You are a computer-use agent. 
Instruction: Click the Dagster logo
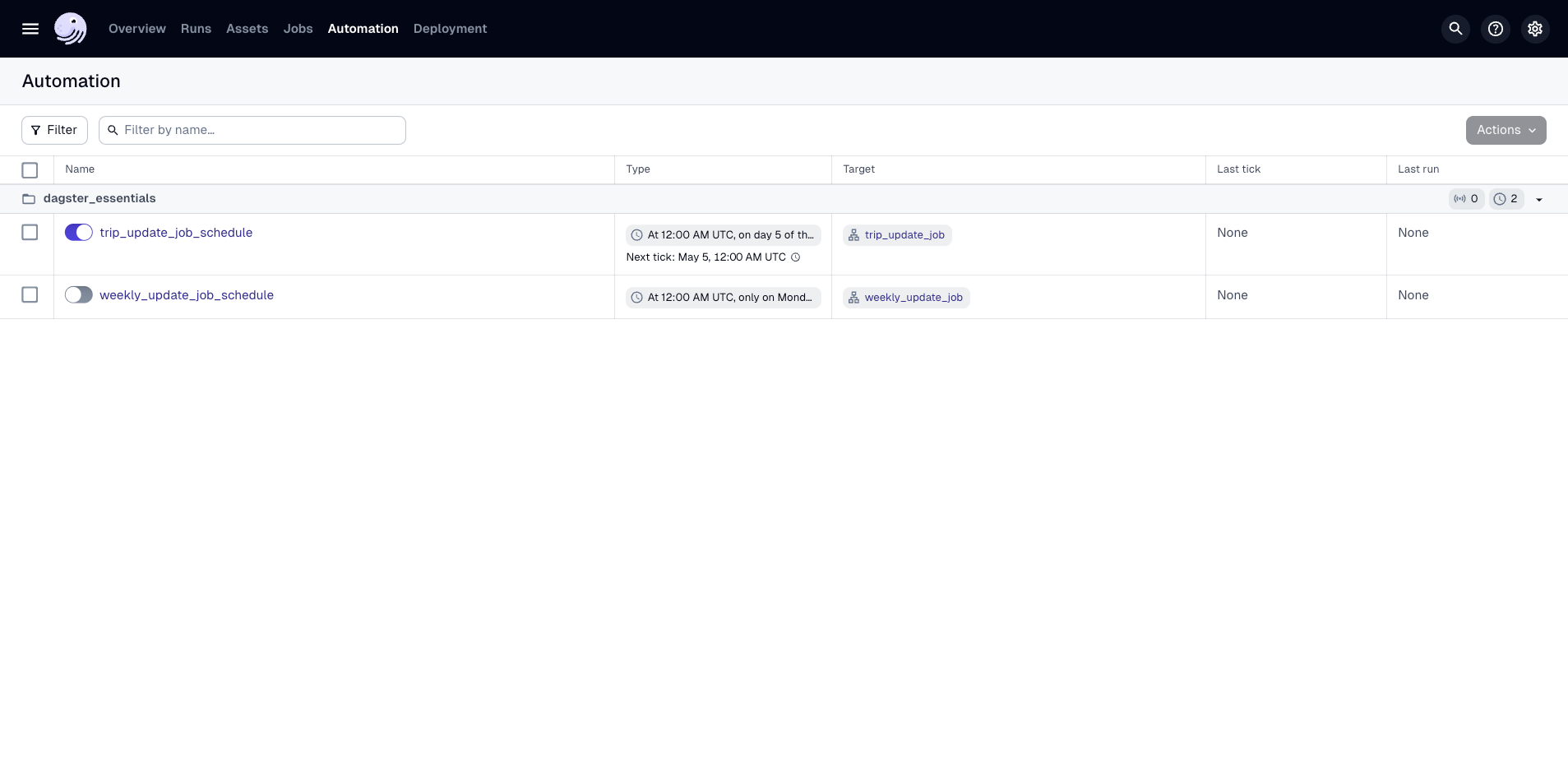tap(71, 28)
